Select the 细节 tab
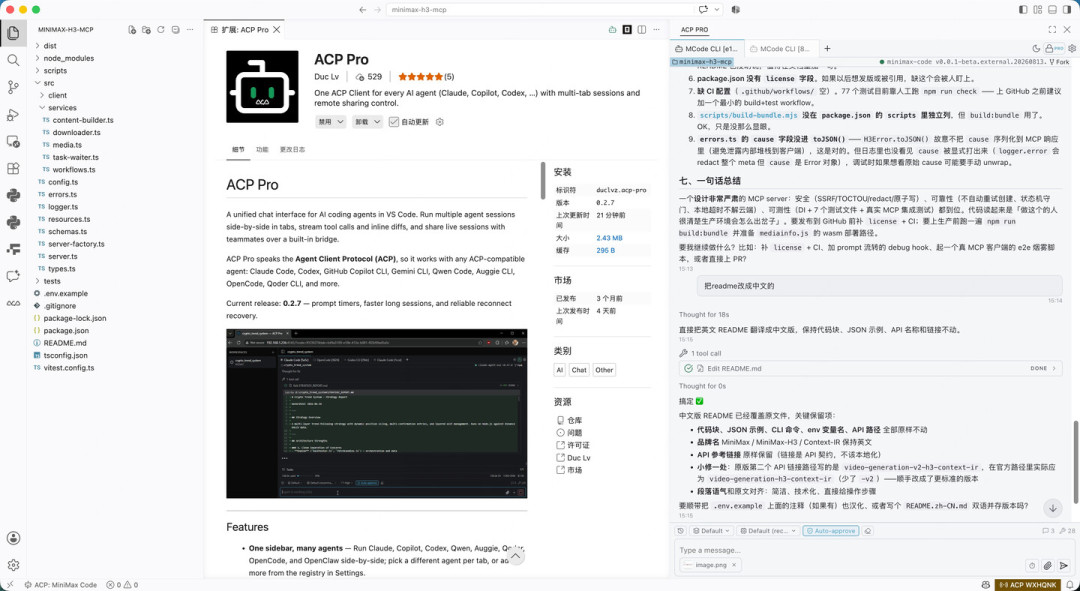 [238, 149]
